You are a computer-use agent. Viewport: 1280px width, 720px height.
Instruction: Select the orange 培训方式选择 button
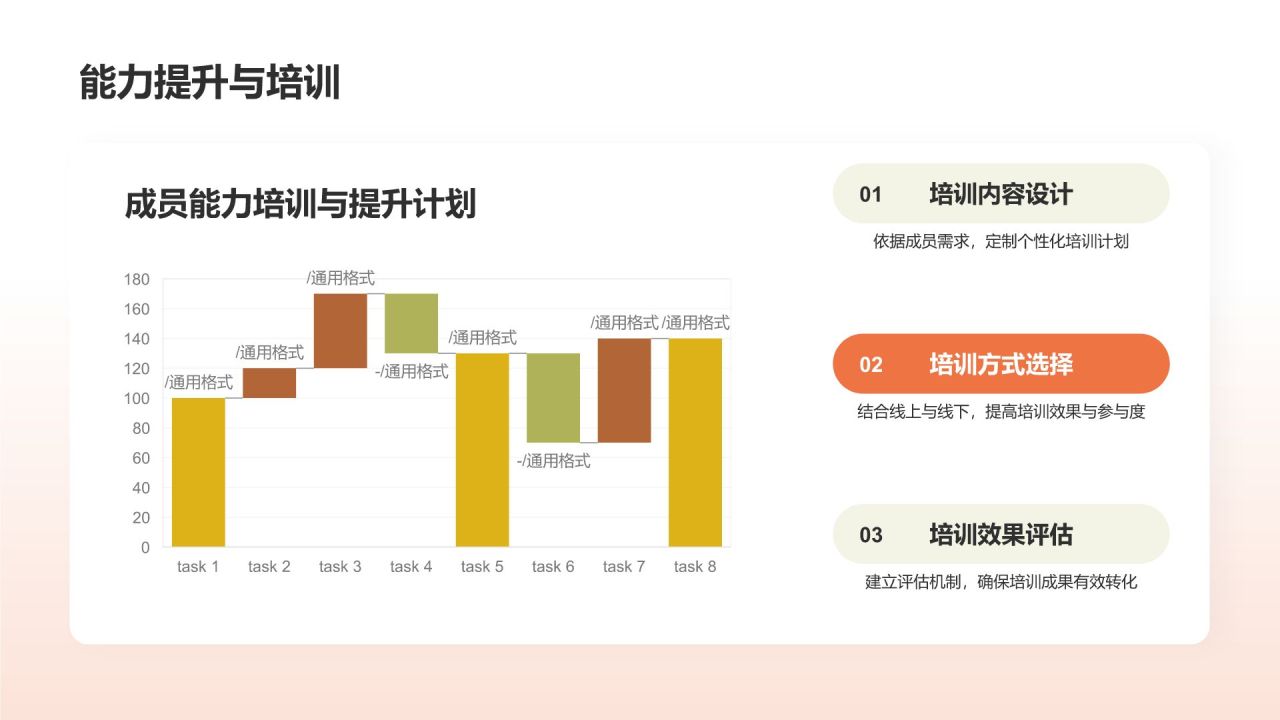coord(1000,364)
